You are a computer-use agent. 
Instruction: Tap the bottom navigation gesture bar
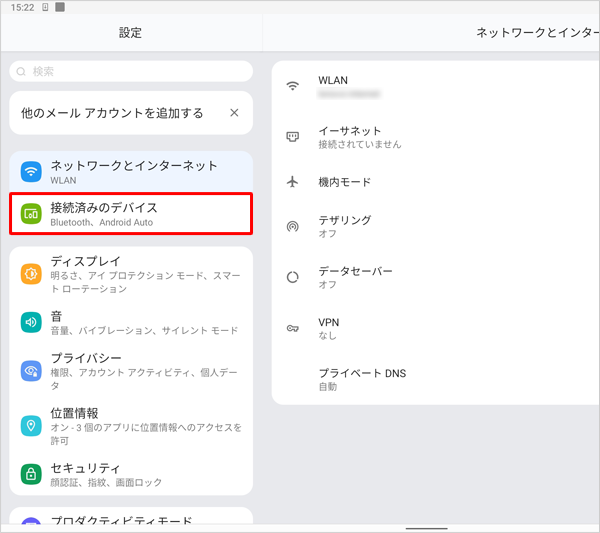(x=427, y=528)
